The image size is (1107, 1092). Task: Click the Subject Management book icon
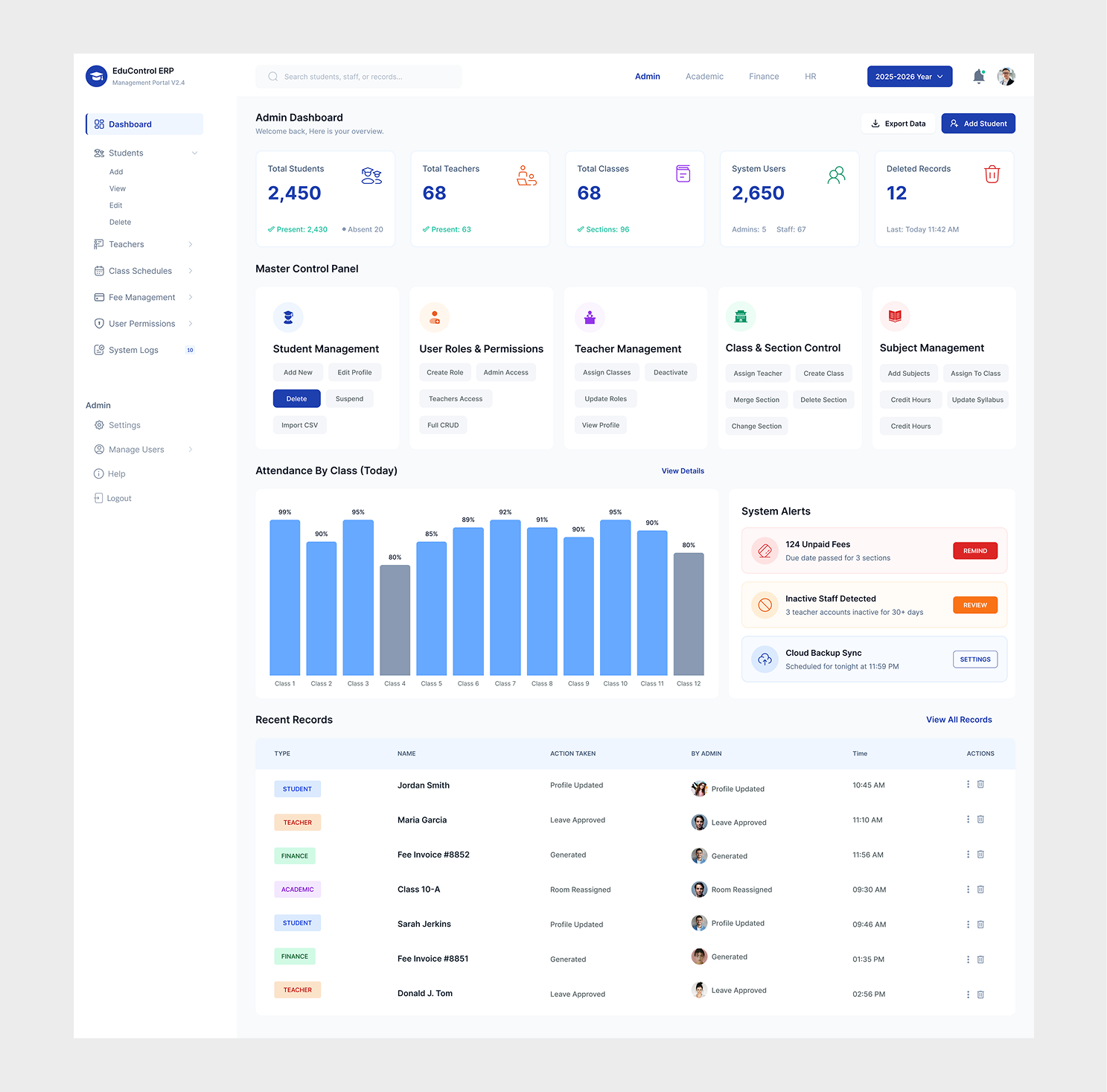(x=895, y=316)
